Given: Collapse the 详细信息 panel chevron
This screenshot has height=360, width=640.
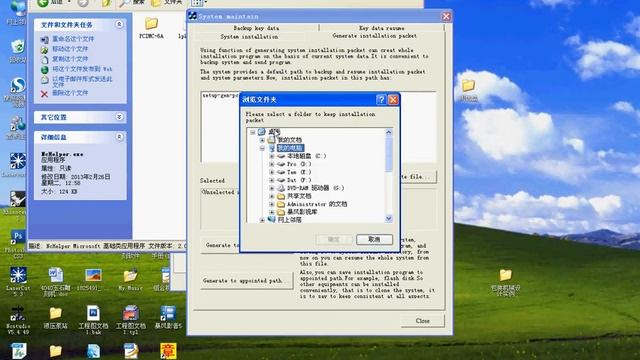Looking at the screenshot, I should pos(119,137).
